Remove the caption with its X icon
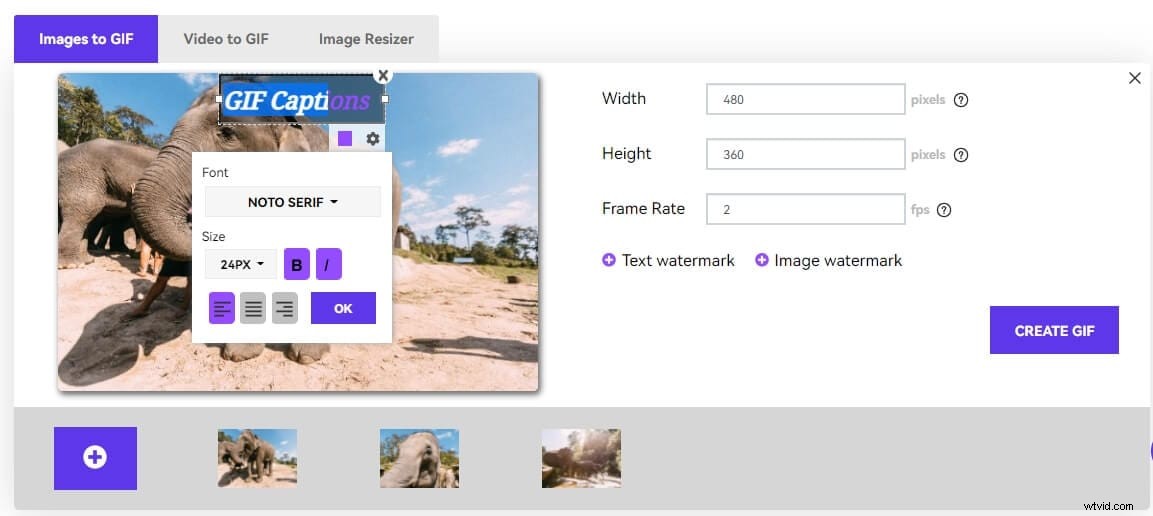 pos(382,74)
